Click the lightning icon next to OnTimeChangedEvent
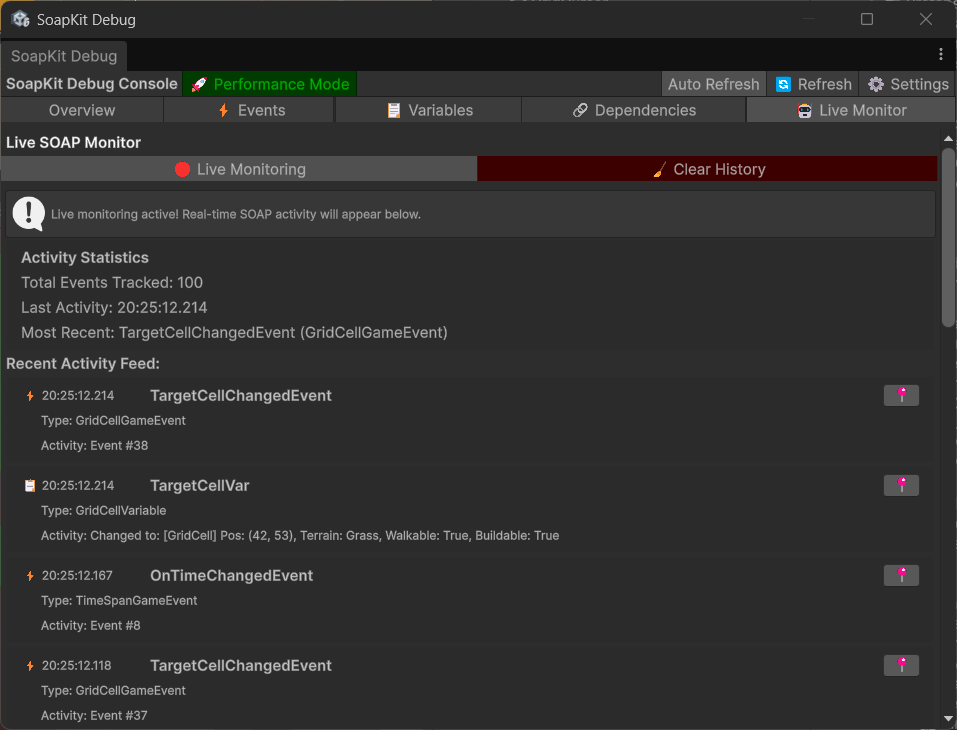957x730 pixels. pyautogui.click(x=28, y=575)
